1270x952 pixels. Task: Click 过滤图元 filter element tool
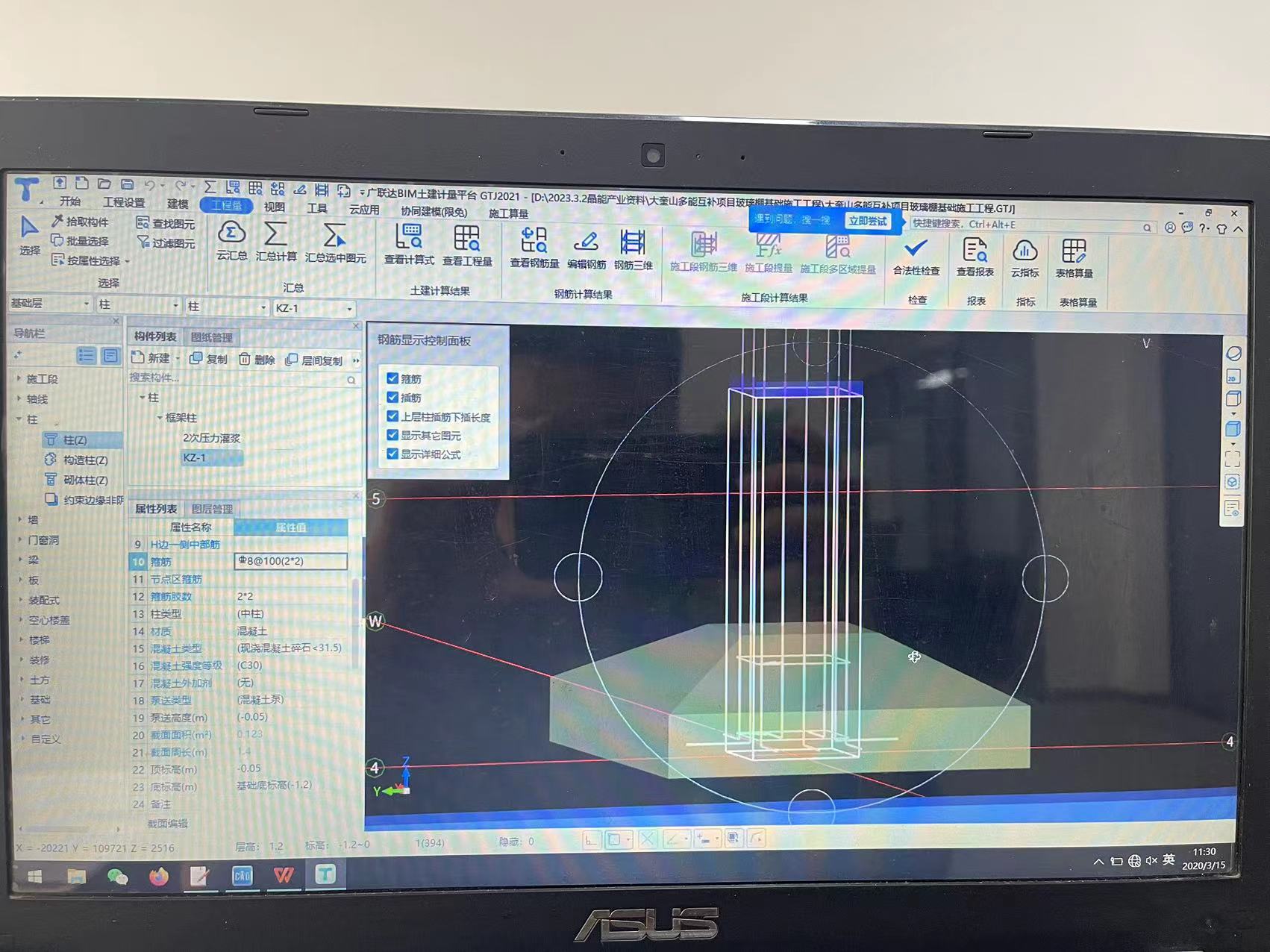166,242
